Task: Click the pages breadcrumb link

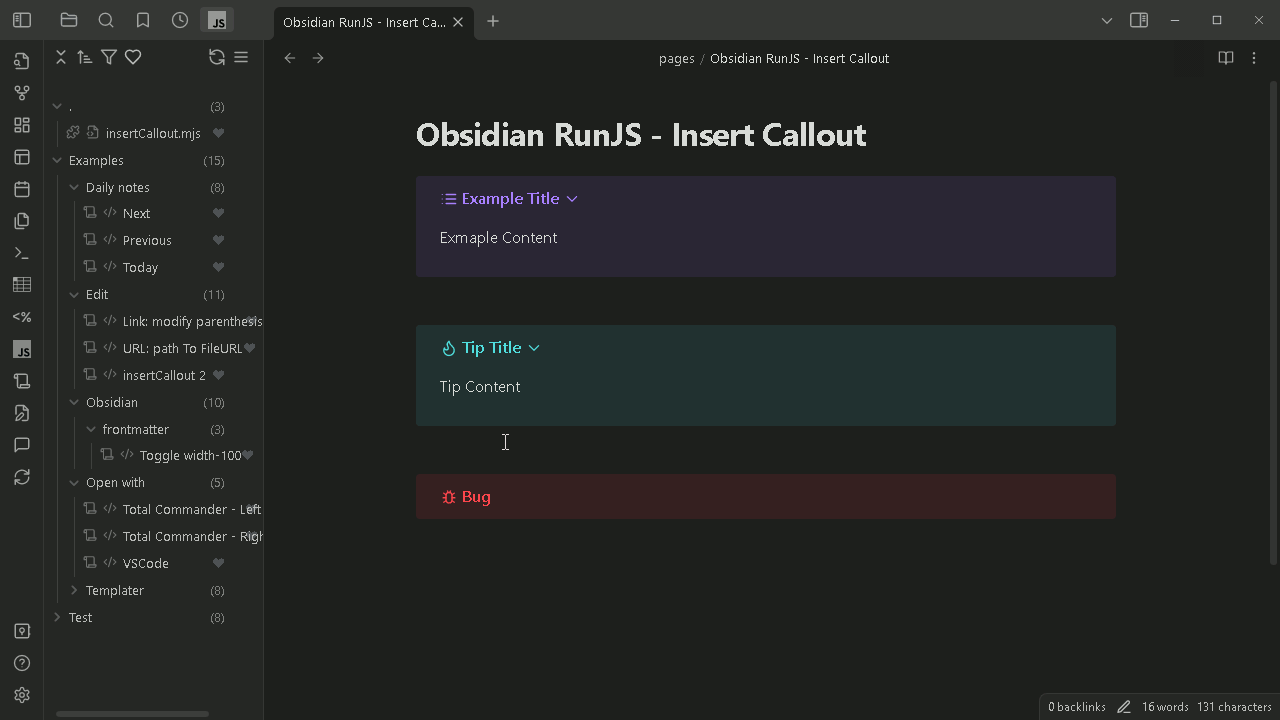Action: [677, 58]
